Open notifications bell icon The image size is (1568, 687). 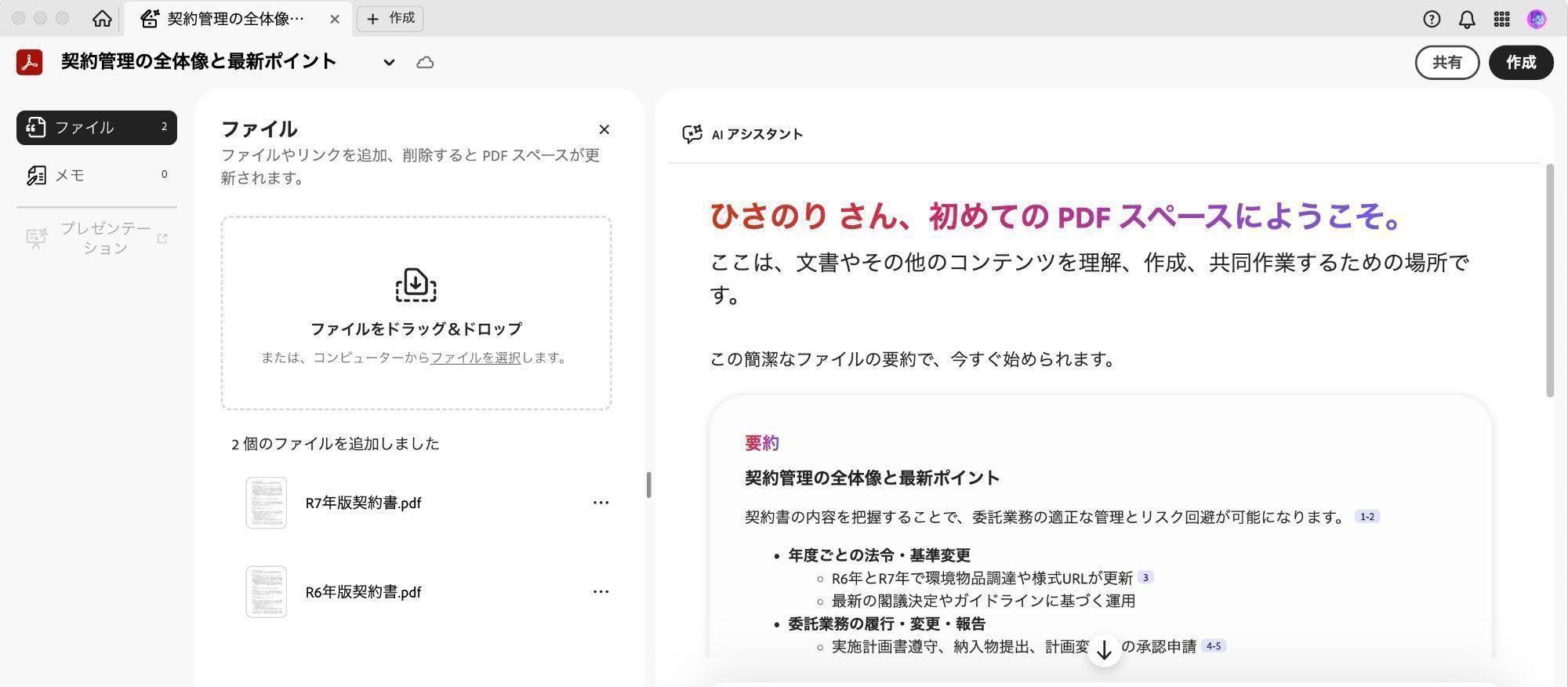[1467, 19]
